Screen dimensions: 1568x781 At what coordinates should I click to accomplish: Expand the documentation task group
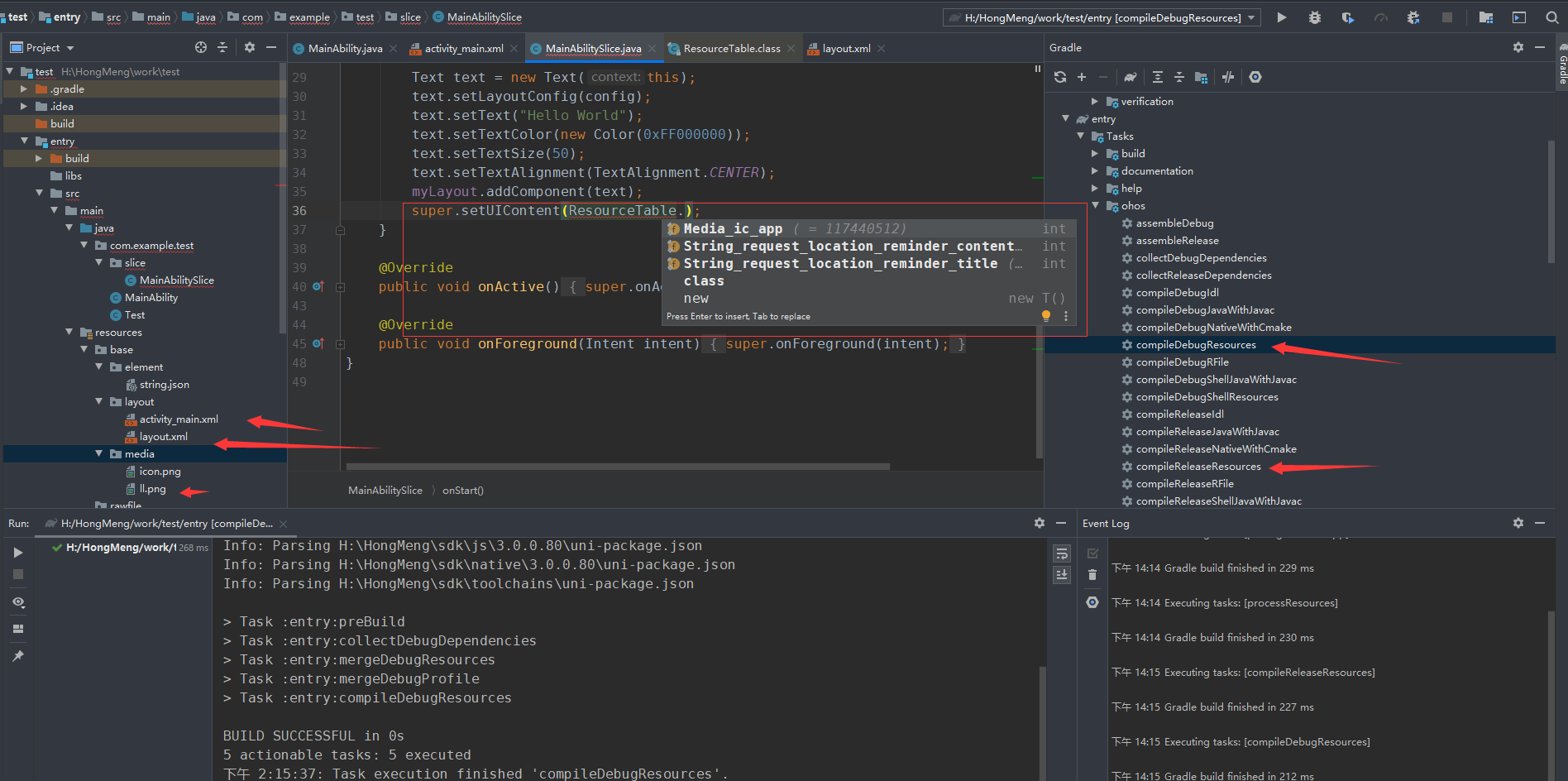[x=1095, y=170]
